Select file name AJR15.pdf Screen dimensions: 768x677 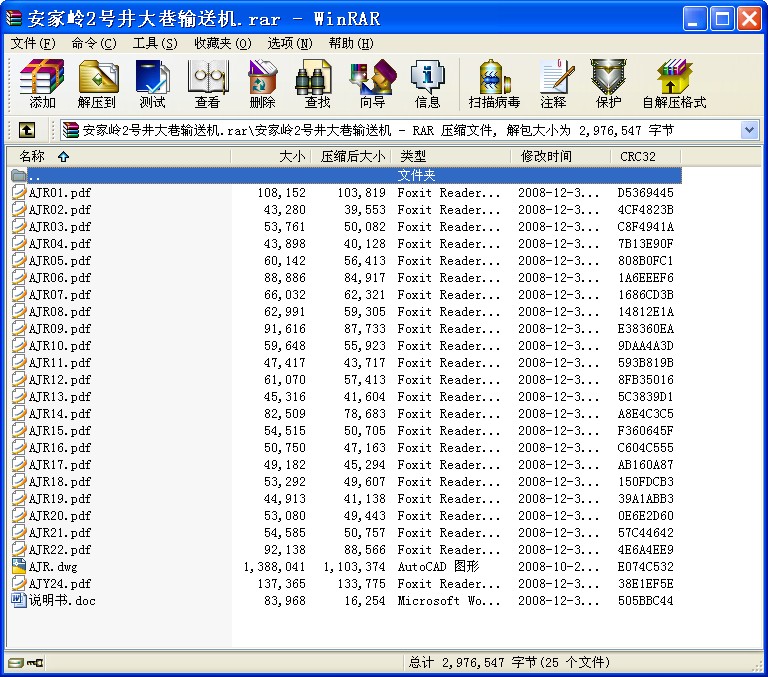pos(60,431)
